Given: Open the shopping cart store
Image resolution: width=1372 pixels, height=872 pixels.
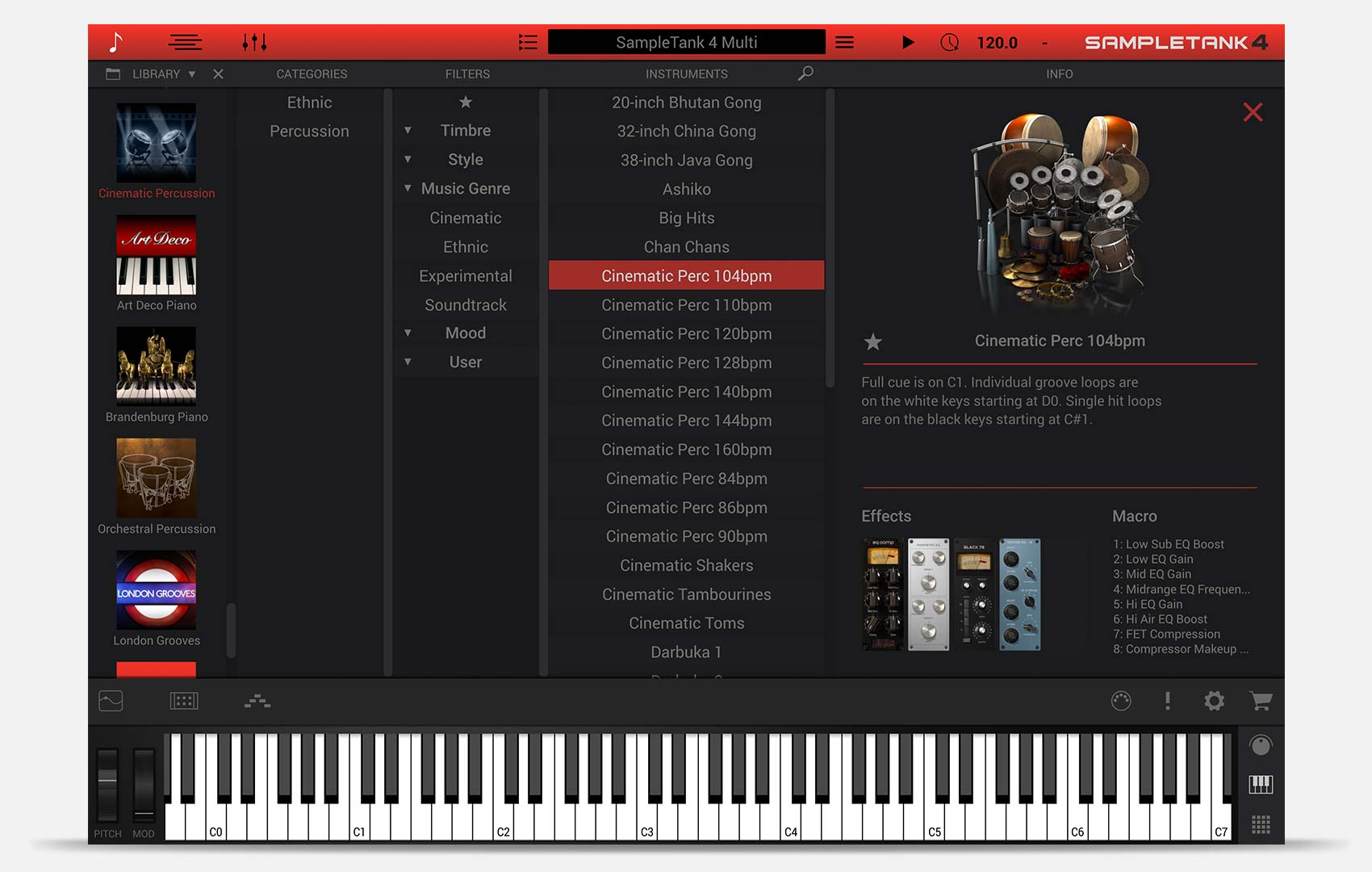Looking at the screenshot, I should [x=1261, y=702].
